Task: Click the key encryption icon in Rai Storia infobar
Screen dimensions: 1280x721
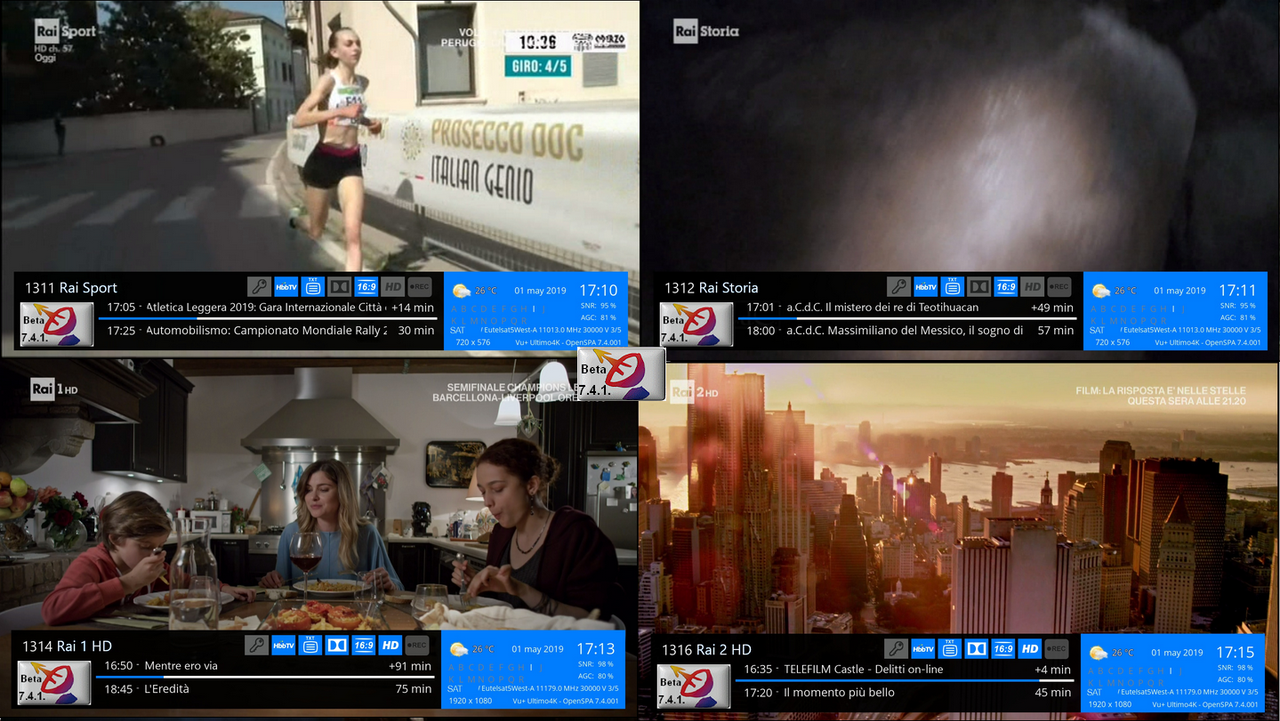Action: click(x=899, y=287)
